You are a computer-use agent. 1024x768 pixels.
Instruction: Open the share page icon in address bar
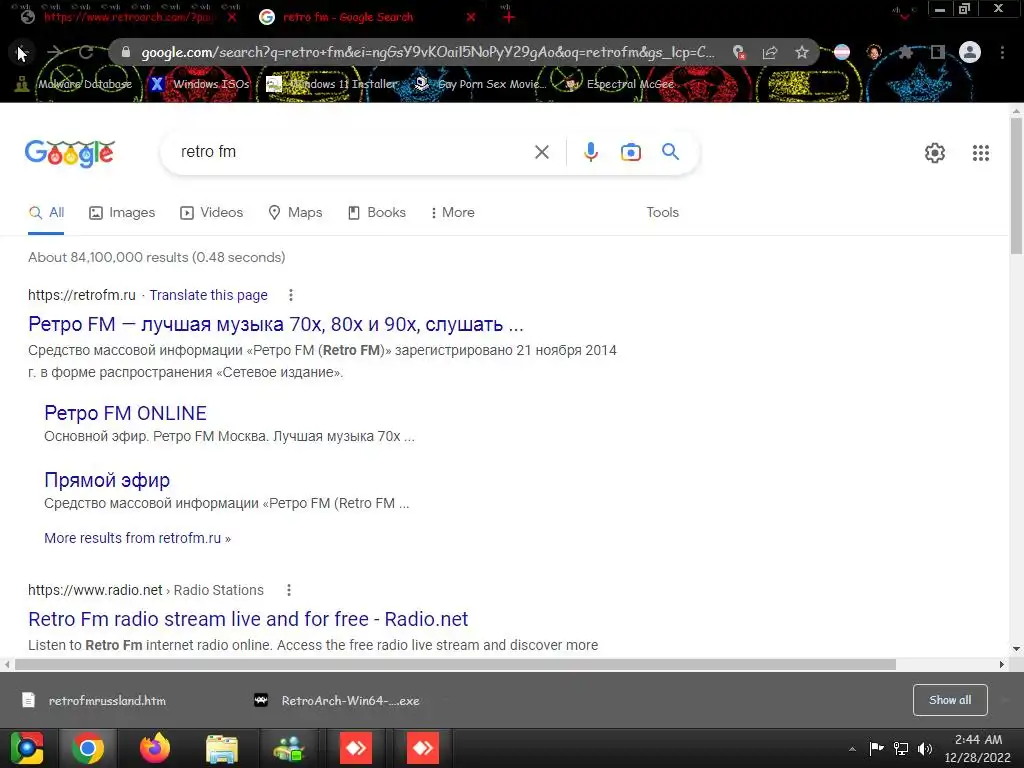tap(770, 52)
